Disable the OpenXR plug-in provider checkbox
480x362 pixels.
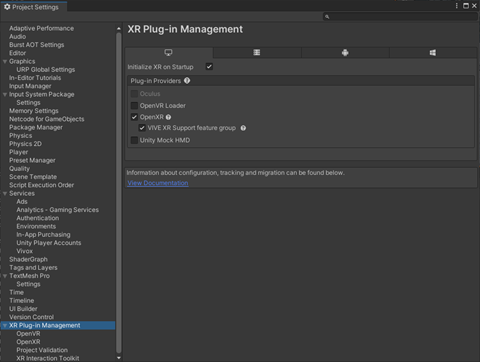[x=134, y=117]
